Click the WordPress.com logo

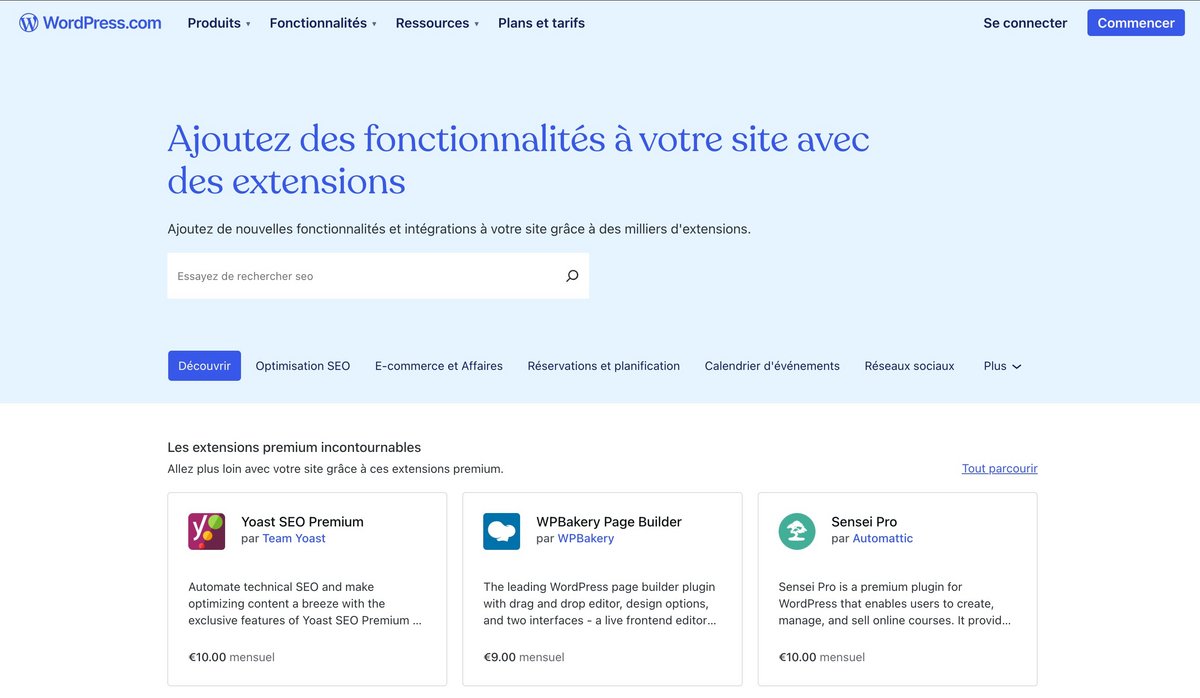pos(90,23)
